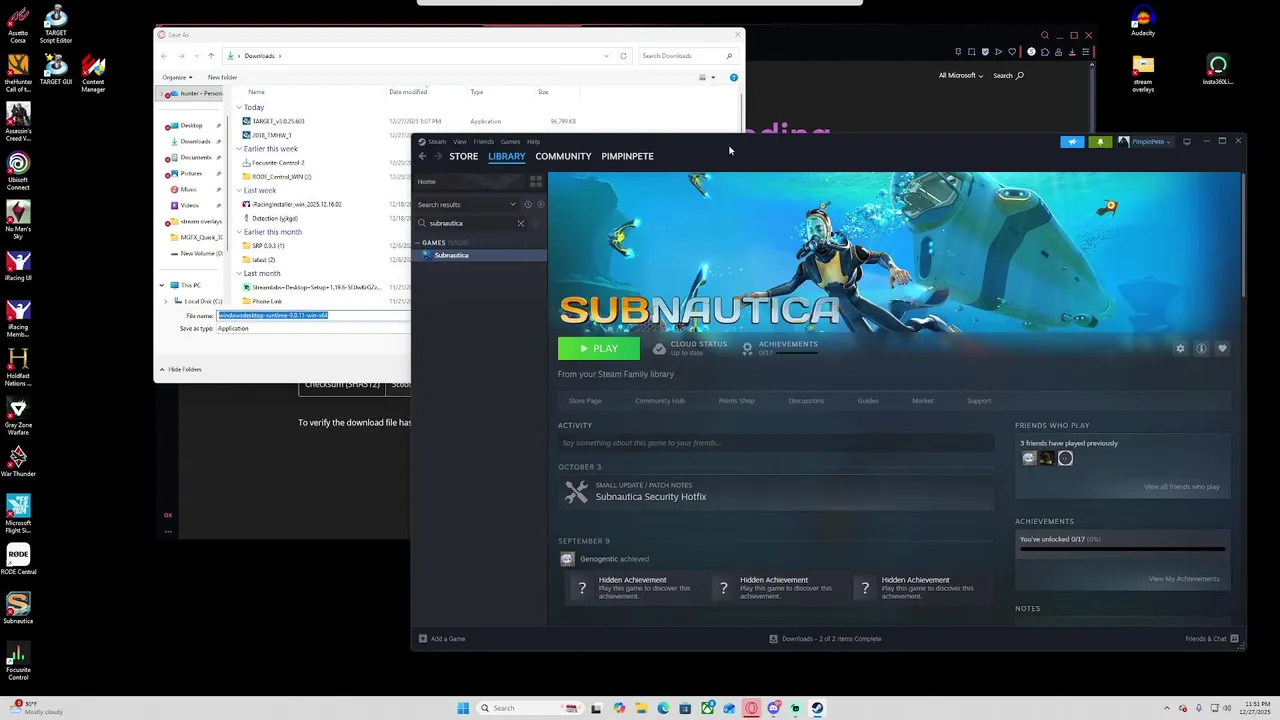Open the PIMPINPETE profile tab

[627, 156]
